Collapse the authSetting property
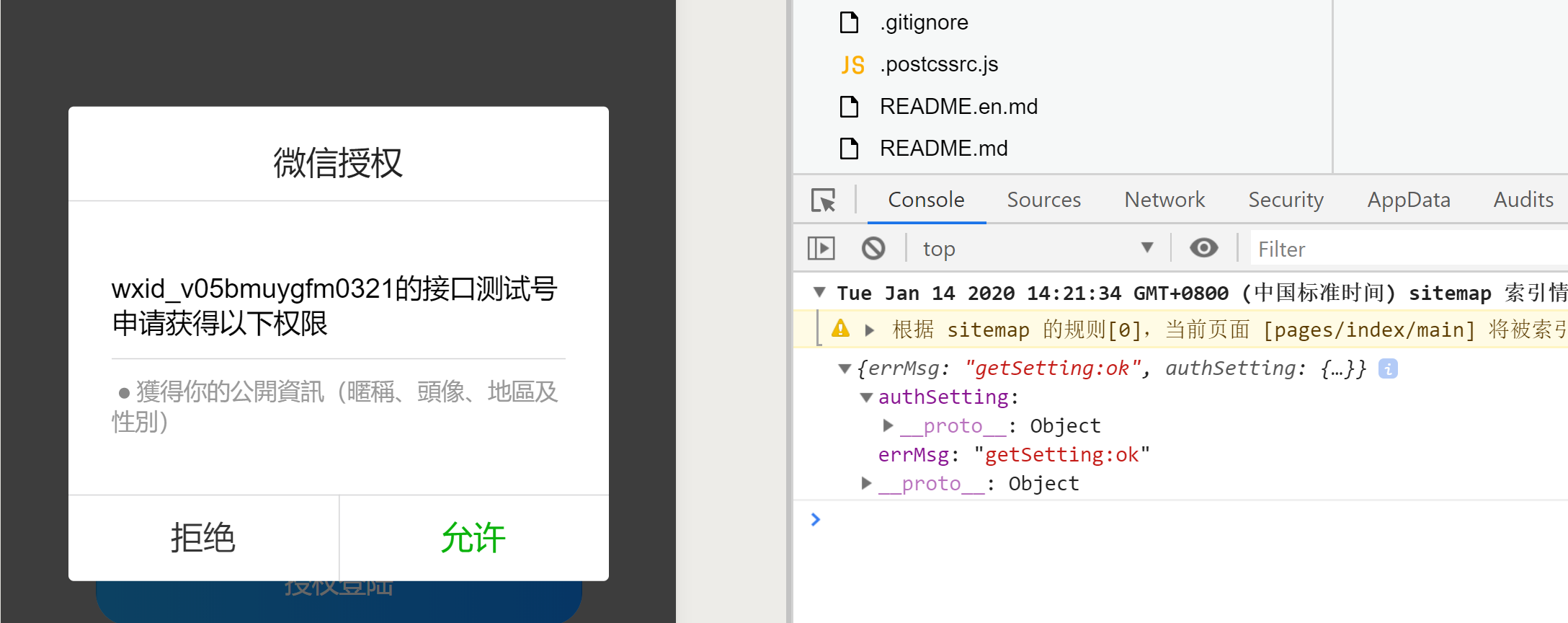This screenshot has height=623, width=1568. click(x=866, y=397)
